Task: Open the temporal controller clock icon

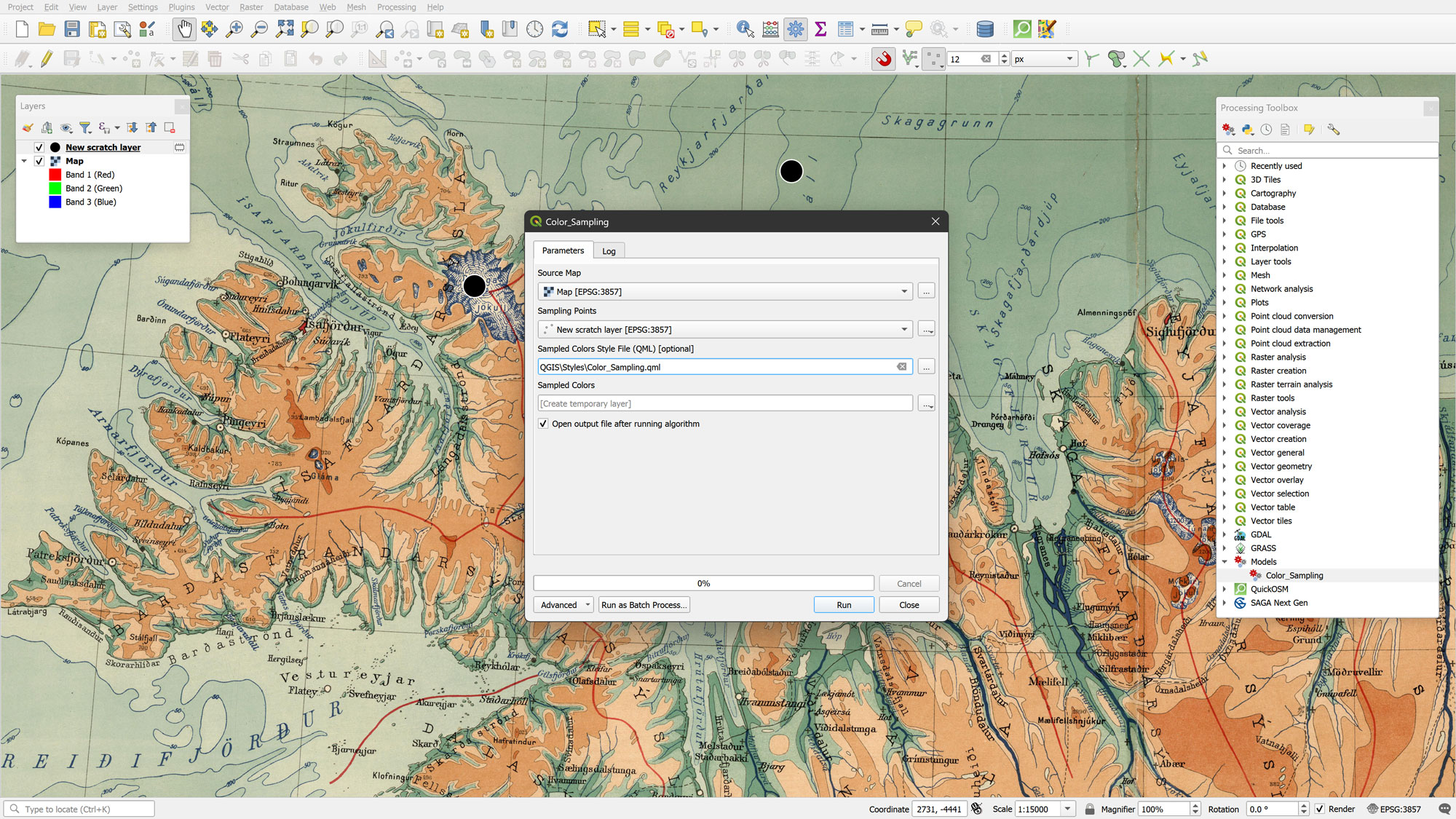Action: 534,29
